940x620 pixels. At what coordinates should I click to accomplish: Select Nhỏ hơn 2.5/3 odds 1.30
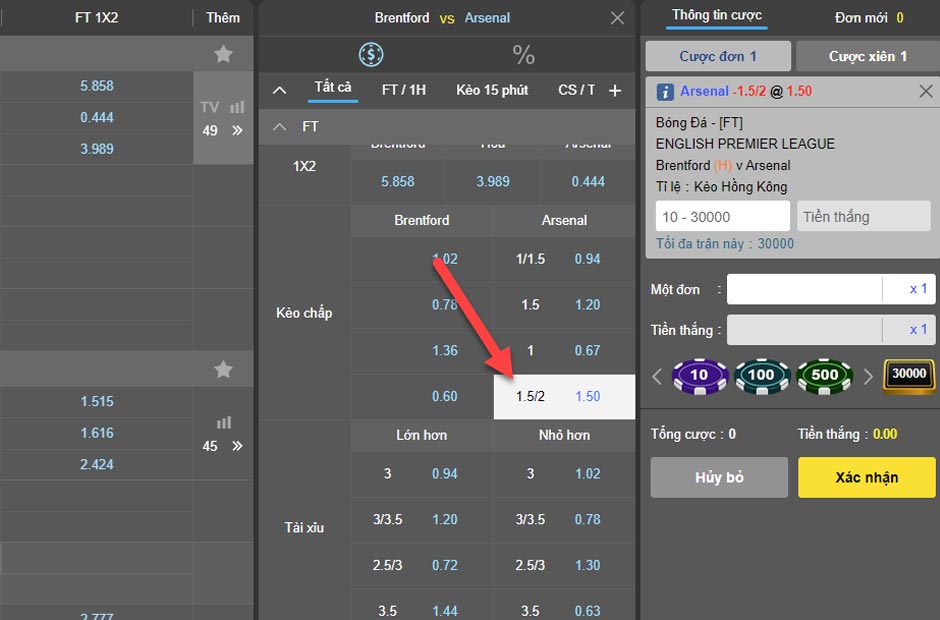pyautogui.click(x=564, y=565)
